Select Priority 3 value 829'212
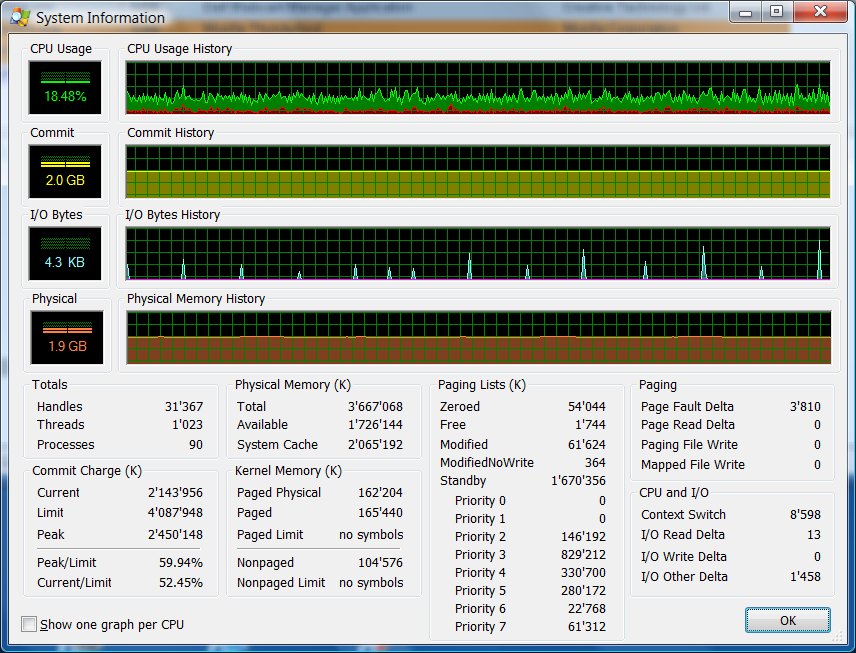This screenshot has height=653, width=856. click(584, 555)
